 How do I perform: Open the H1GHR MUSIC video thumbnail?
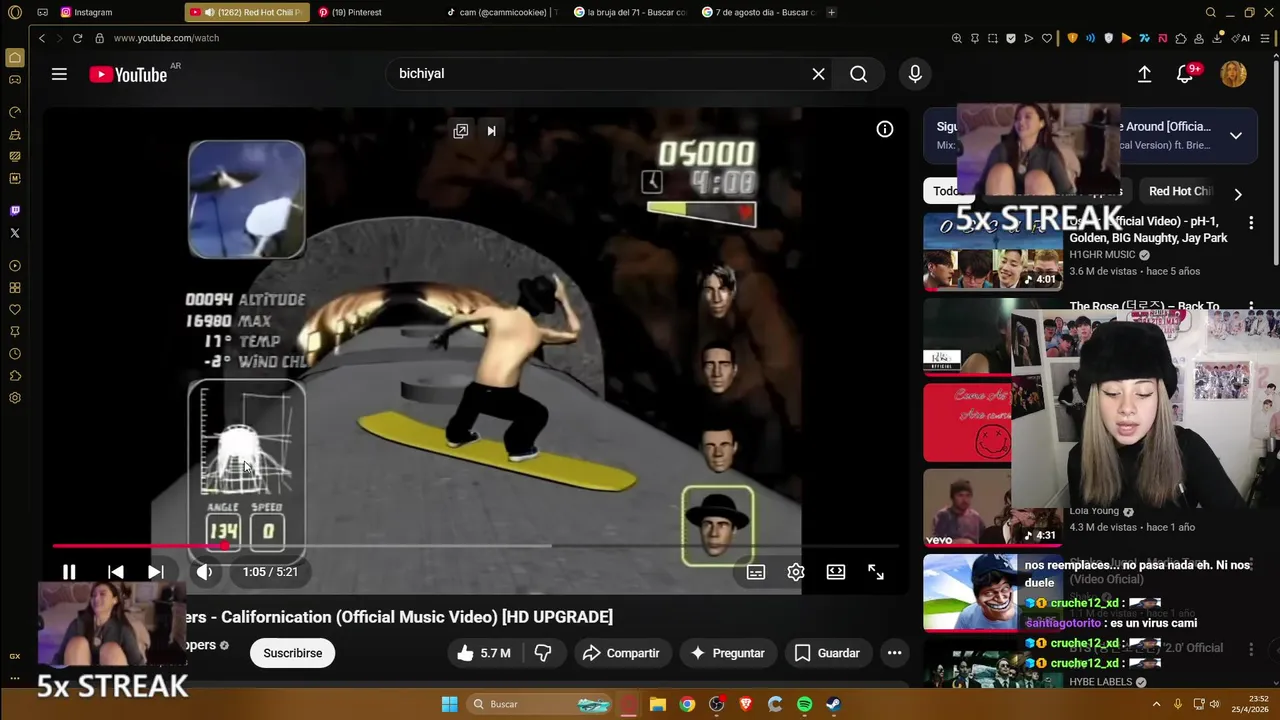(992, 251)
